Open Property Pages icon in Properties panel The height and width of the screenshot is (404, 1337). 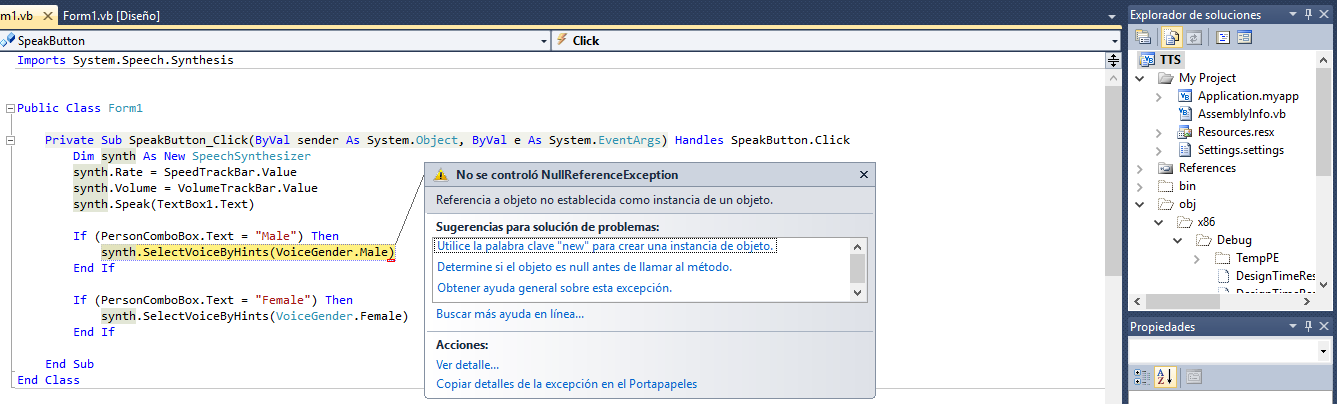(1194, 377)
